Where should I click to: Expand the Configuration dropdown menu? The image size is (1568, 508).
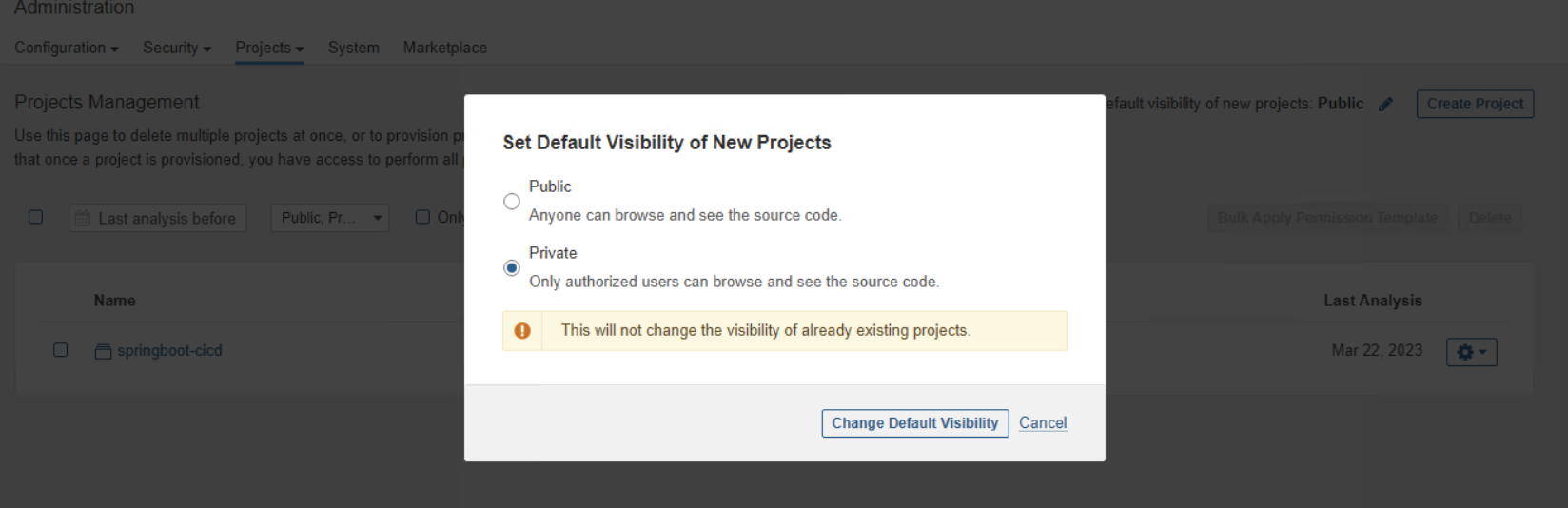[67, 48]
